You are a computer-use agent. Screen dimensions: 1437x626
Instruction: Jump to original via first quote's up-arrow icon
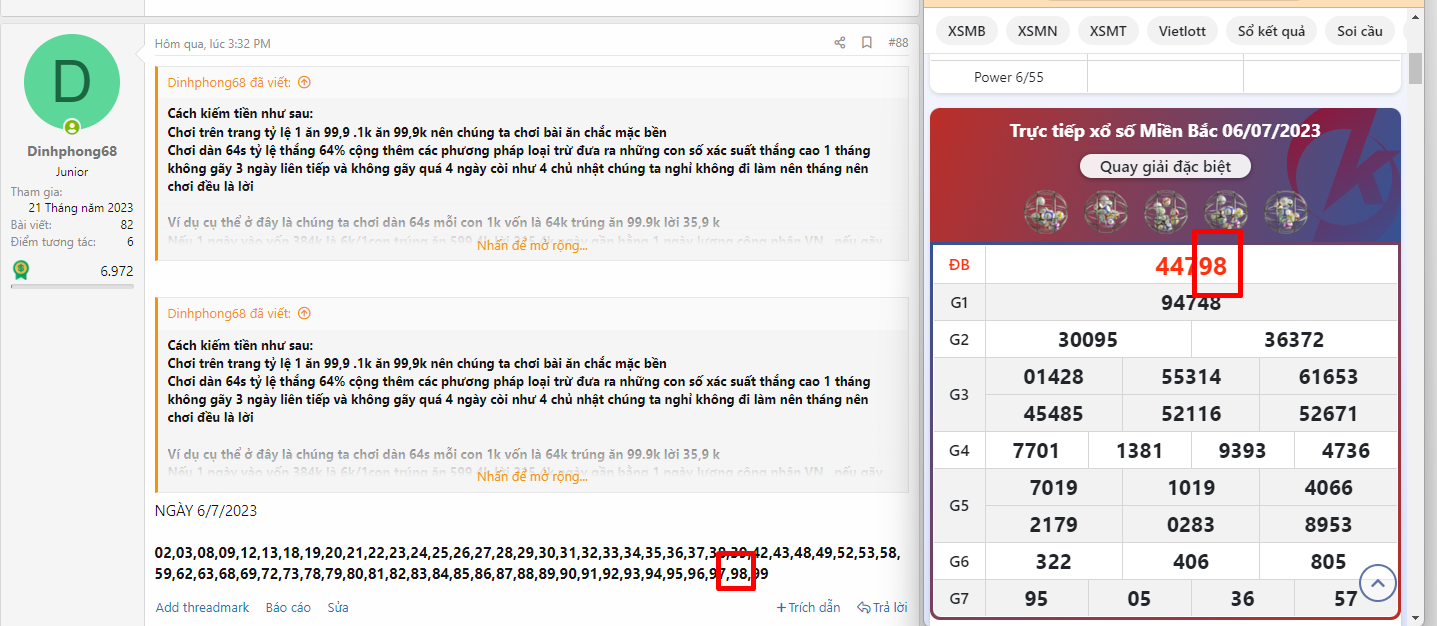point(304,83)
